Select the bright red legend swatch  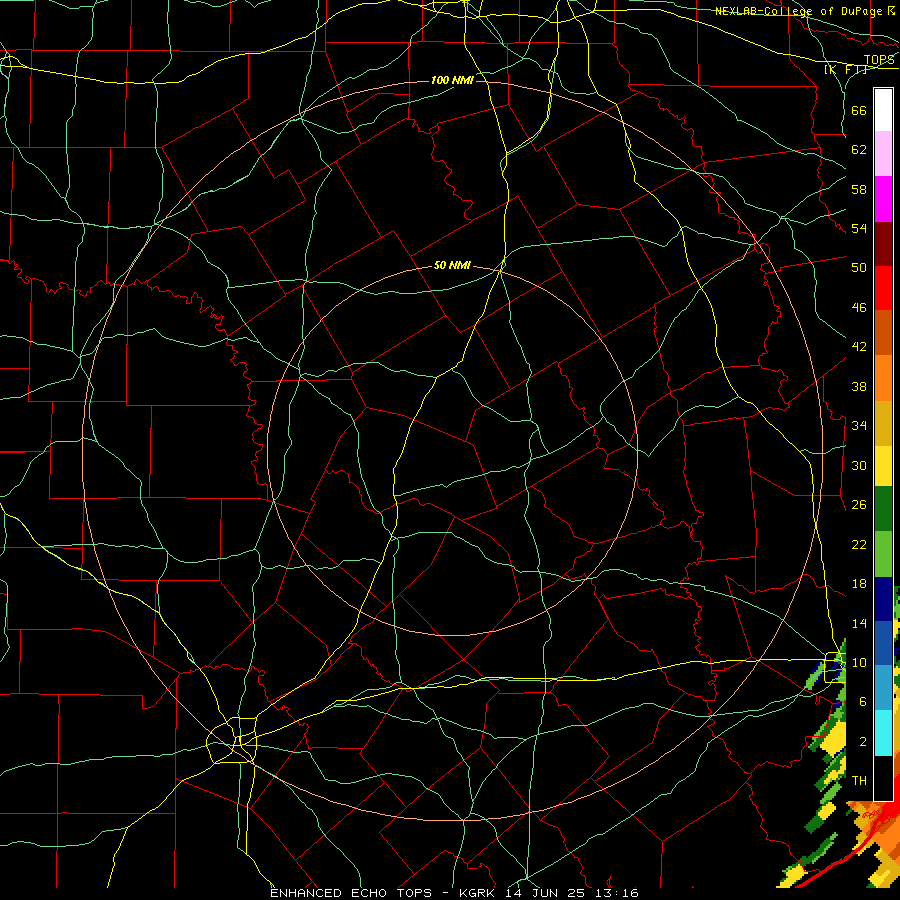click(x=883, y=288)
